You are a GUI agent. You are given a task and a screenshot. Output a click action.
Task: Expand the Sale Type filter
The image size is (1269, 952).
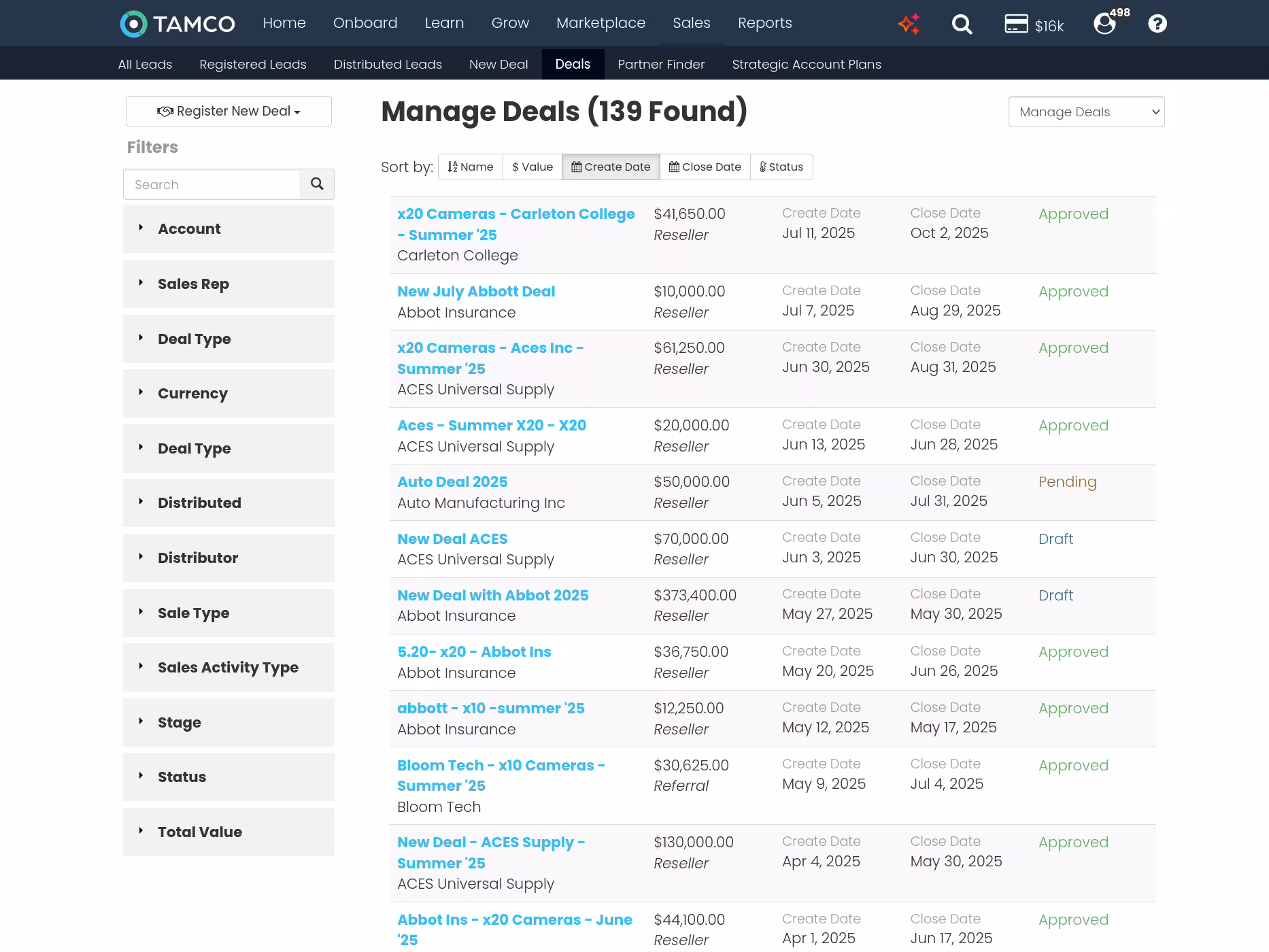point(229,613)
